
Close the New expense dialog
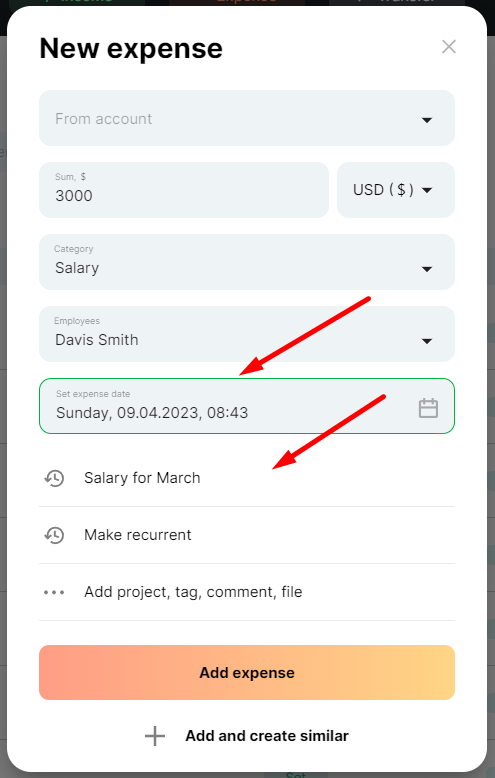click(449, 47)
